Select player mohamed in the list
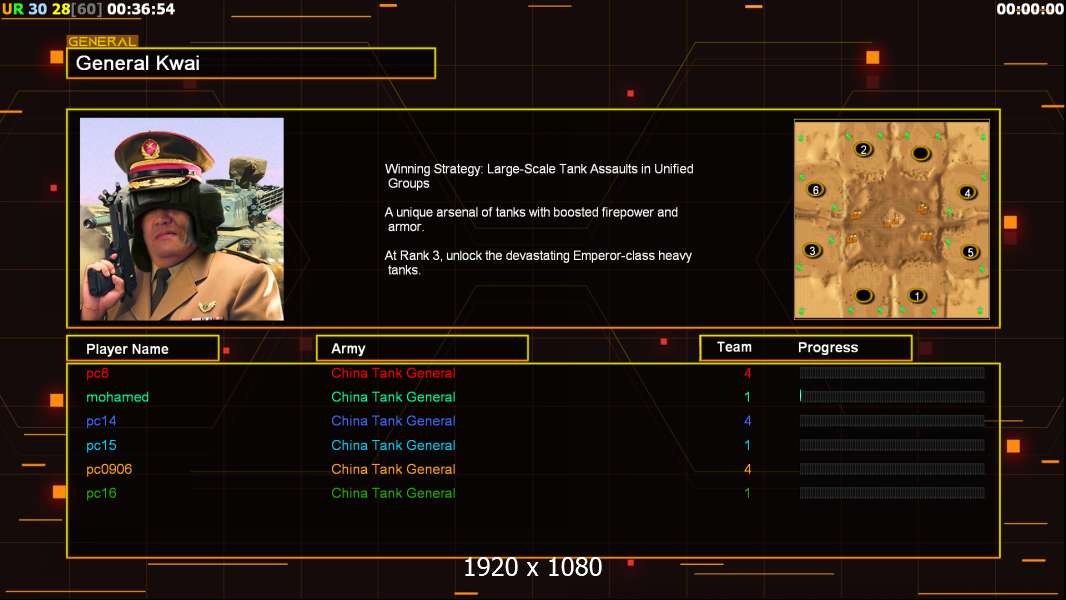The width and height of the screenshot is (1066, 600). 117,397
